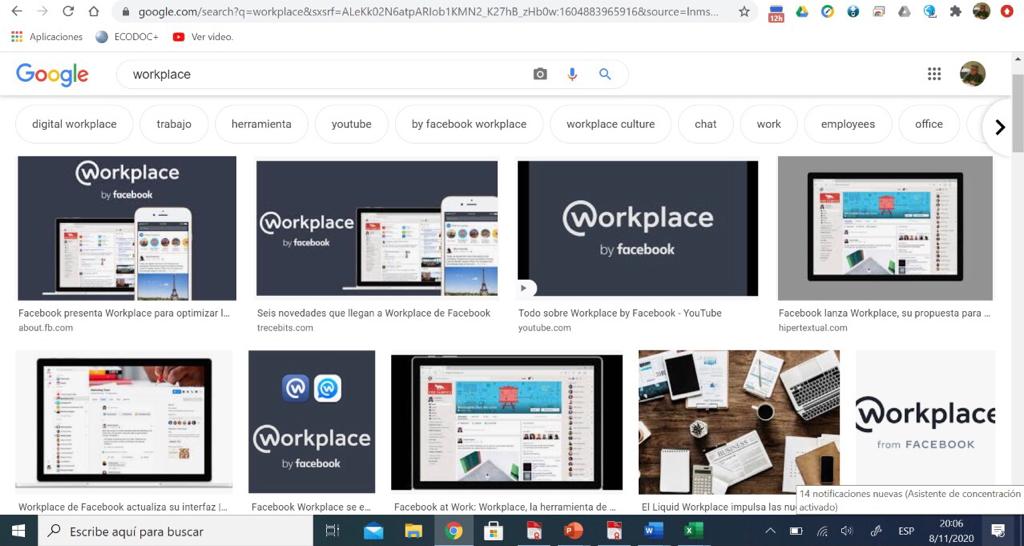This screenshot has width=1024, height=546.
Task: Open the Ver vídeo. bookmark
Action: point(202,37)
